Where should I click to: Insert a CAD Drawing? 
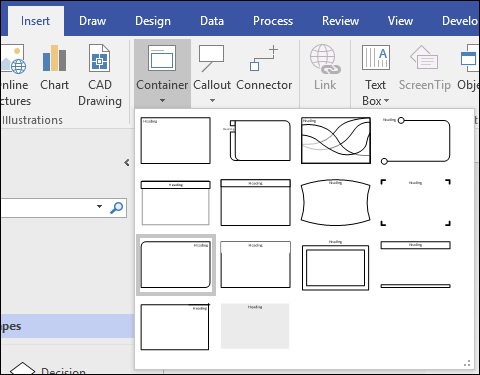pyautogui.click(x=100, y=75)
